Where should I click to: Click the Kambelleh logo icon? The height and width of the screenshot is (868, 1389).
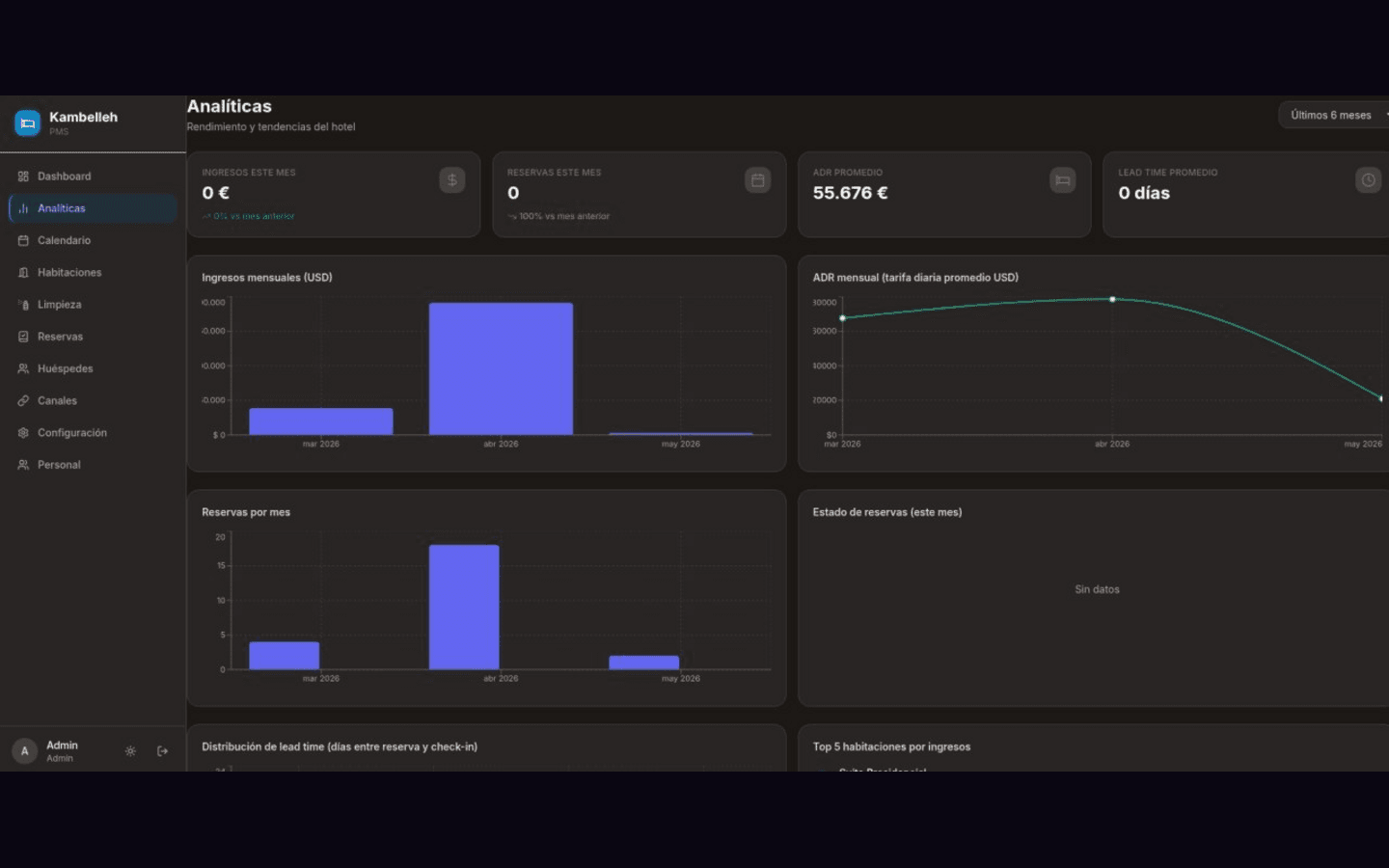click(x=28, y=122)
